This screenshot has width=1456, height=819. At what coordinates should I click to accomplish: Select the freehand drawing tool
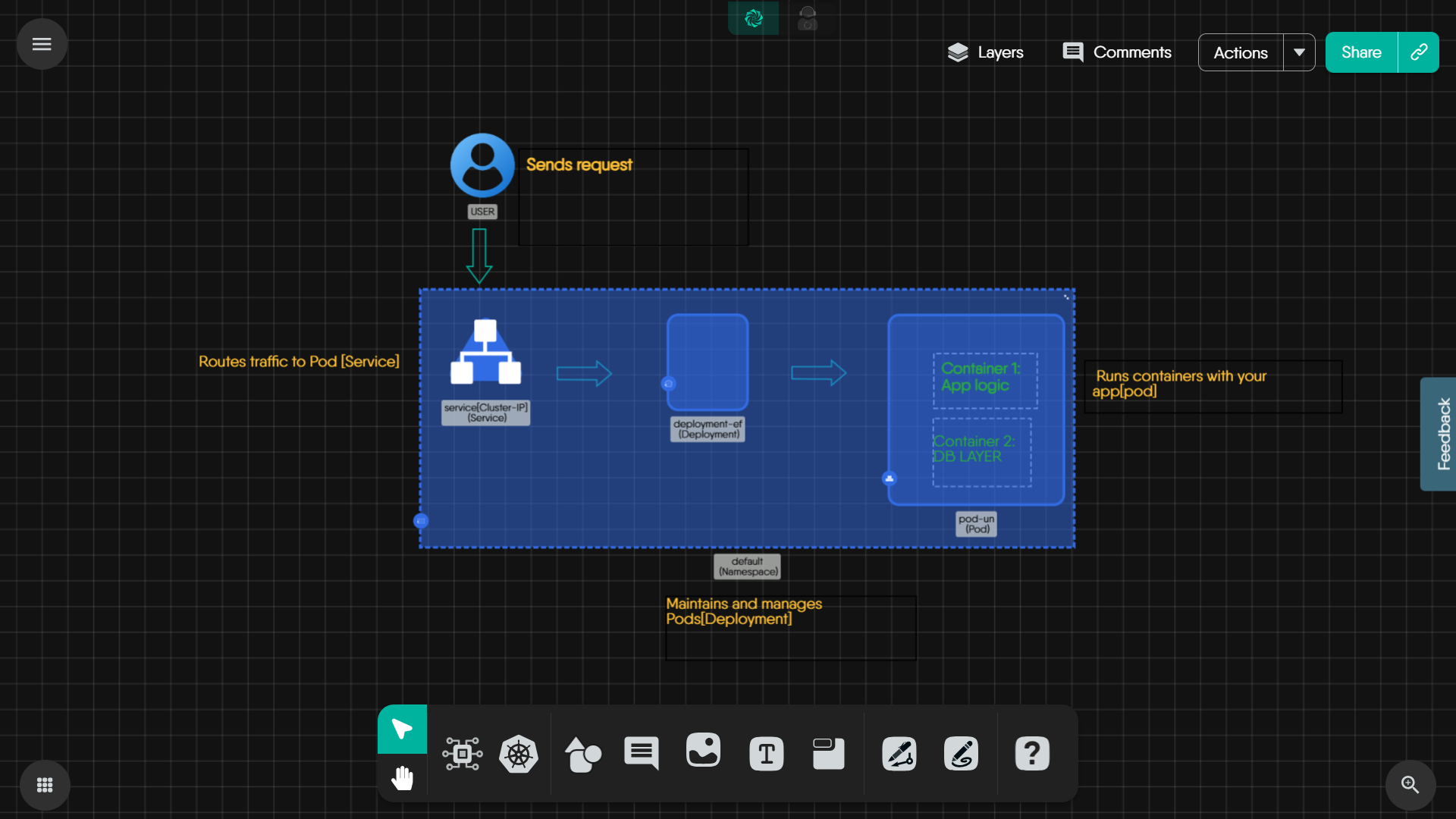[x=961, y=753]
